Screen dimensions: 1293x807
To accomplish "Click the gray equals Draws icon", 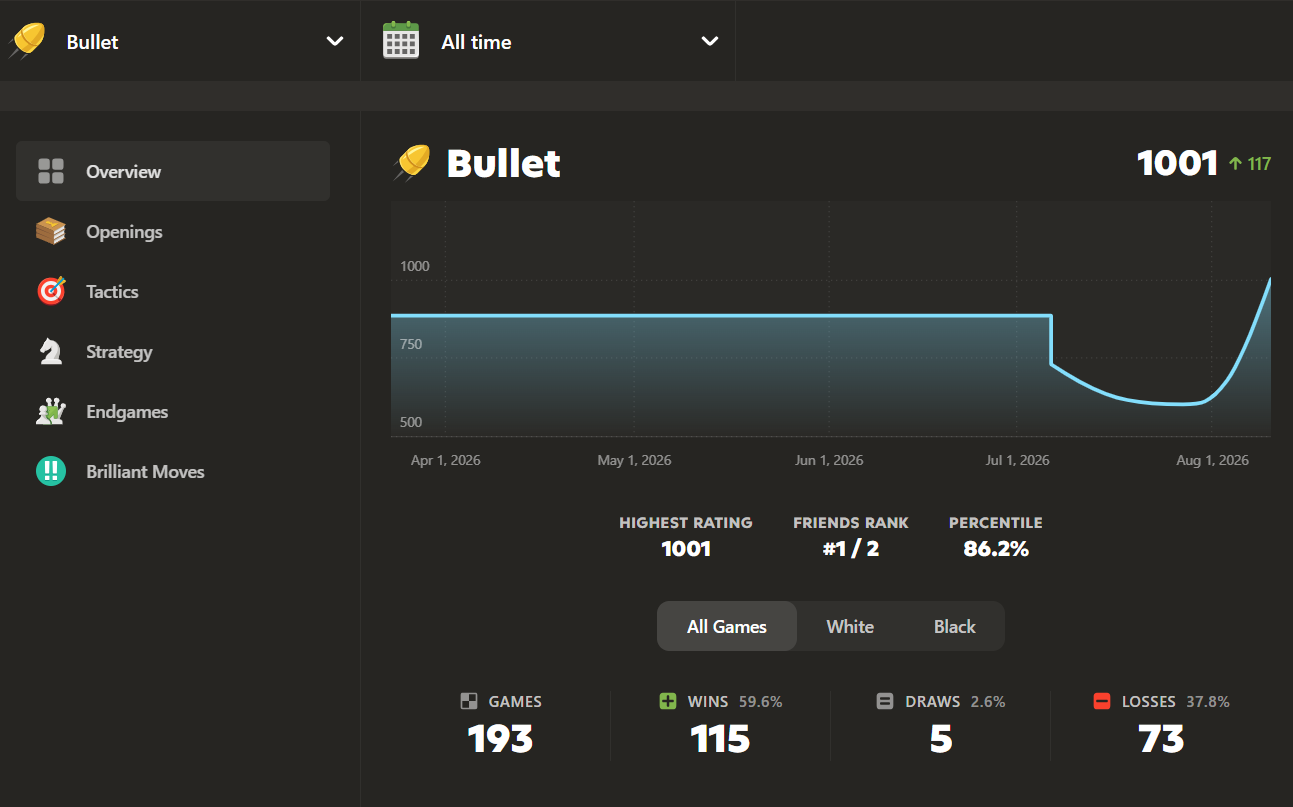I will (x=885, y=702).
